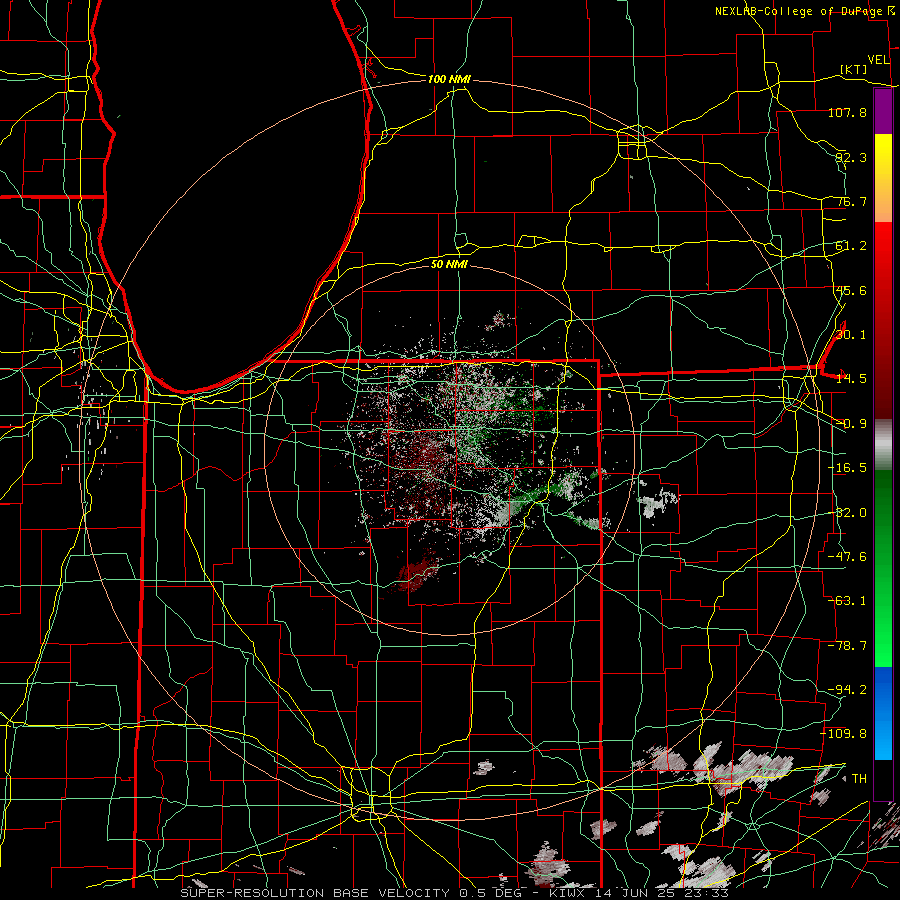The width and height of the screenshot is (900, 900).
Task: Select the -32.0 legend value
Action: click(847, 513)
